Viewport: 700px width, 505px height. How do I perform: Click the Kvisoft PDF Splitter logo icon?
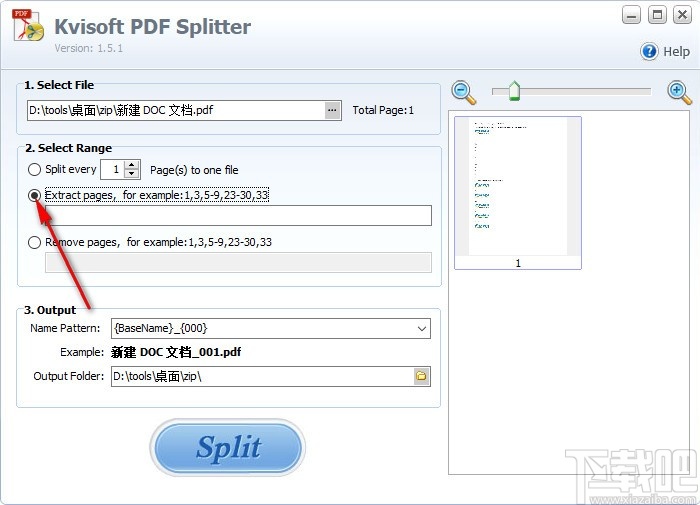coord(28,26)
